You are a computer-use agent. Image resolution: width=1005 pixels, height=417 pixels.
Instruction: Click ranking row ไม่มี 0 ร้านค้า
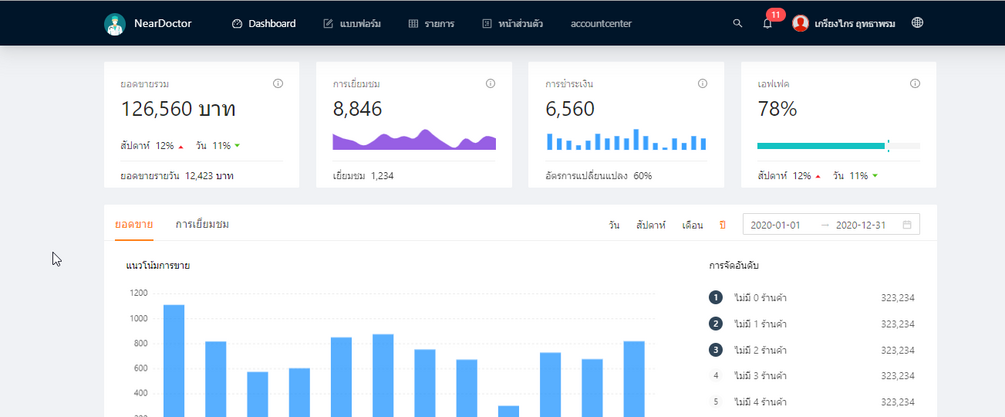[x=811, y=298]
